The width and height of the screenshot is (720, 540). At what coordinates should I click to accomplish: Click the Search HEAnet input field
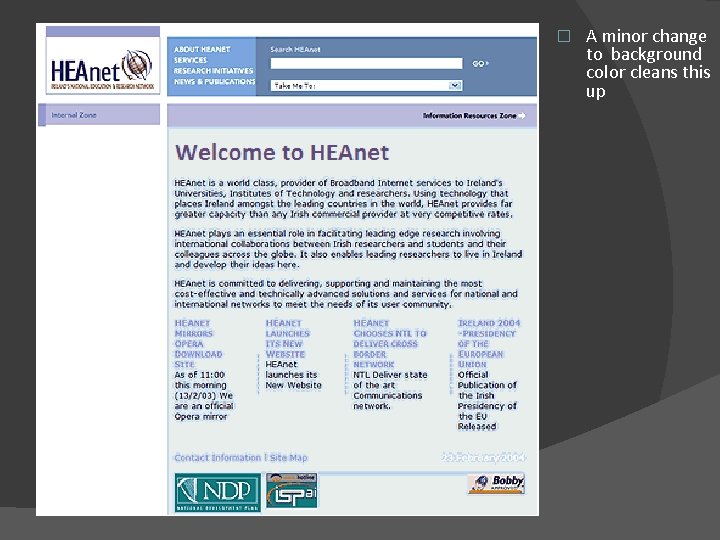(x=366, y=63)
